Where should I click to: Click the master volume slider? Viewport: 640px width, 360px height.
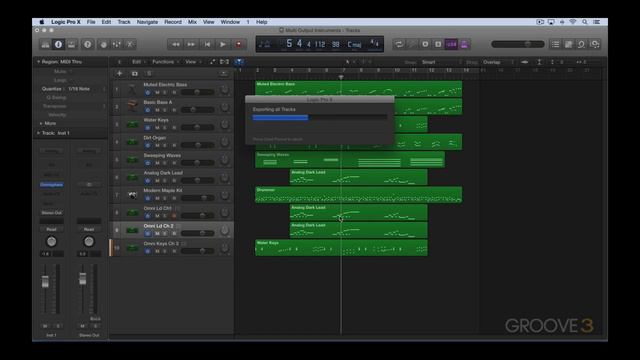518,44
